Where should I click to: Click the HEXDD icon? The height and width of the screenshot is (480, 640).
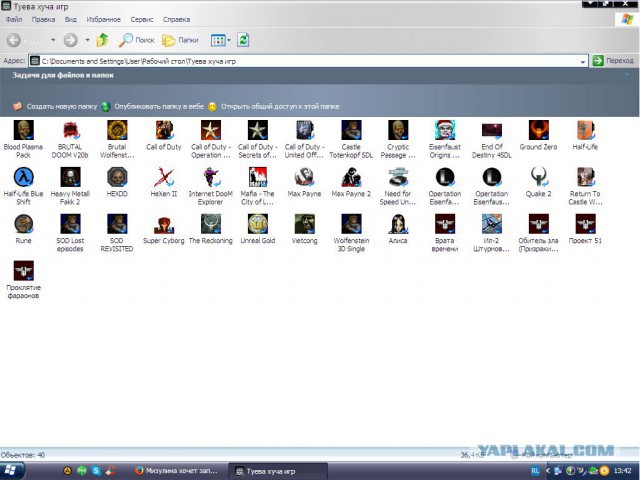[117, 177]
